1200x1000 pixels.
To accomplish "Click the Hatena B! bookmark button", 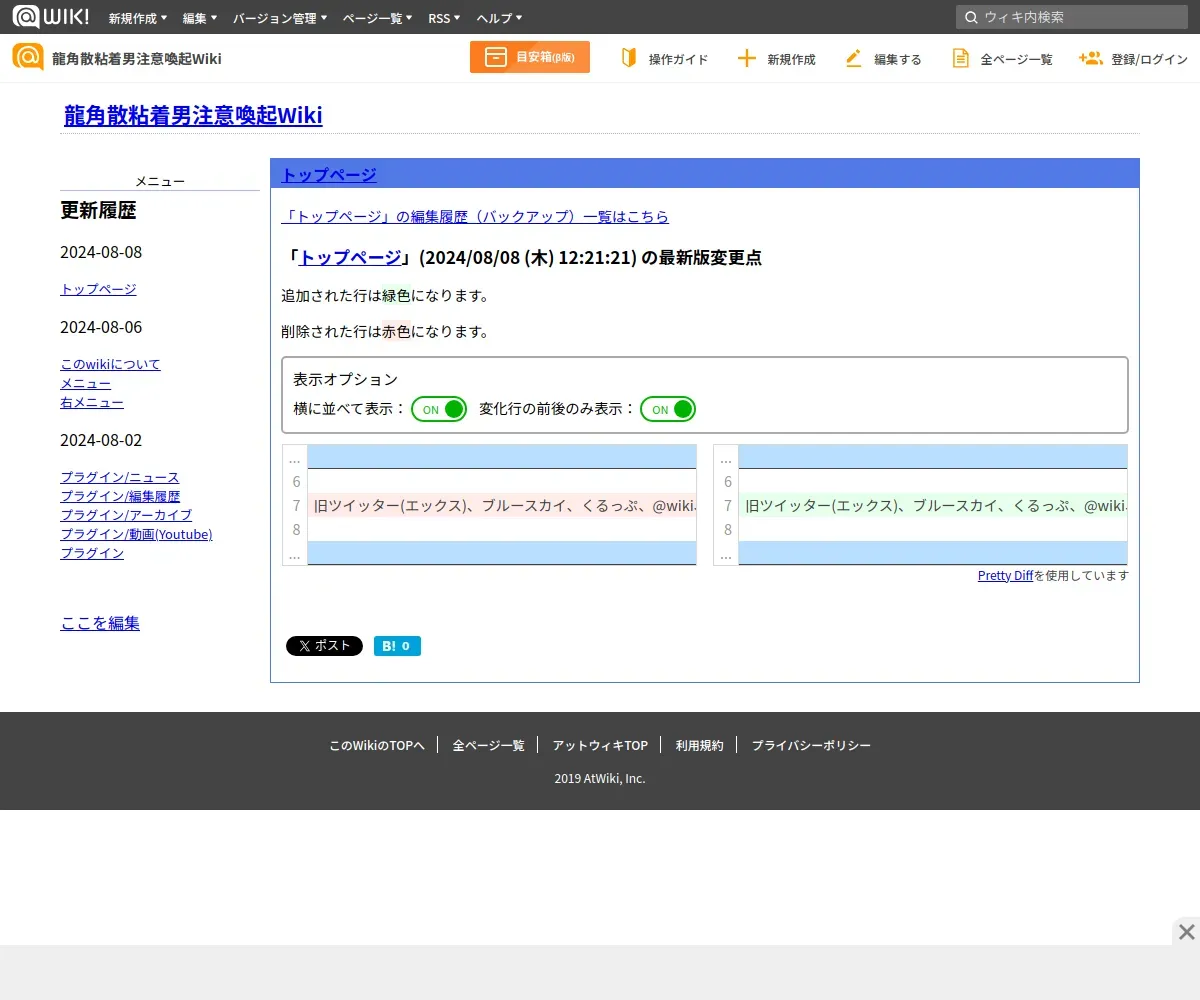I will click(397, 646).
